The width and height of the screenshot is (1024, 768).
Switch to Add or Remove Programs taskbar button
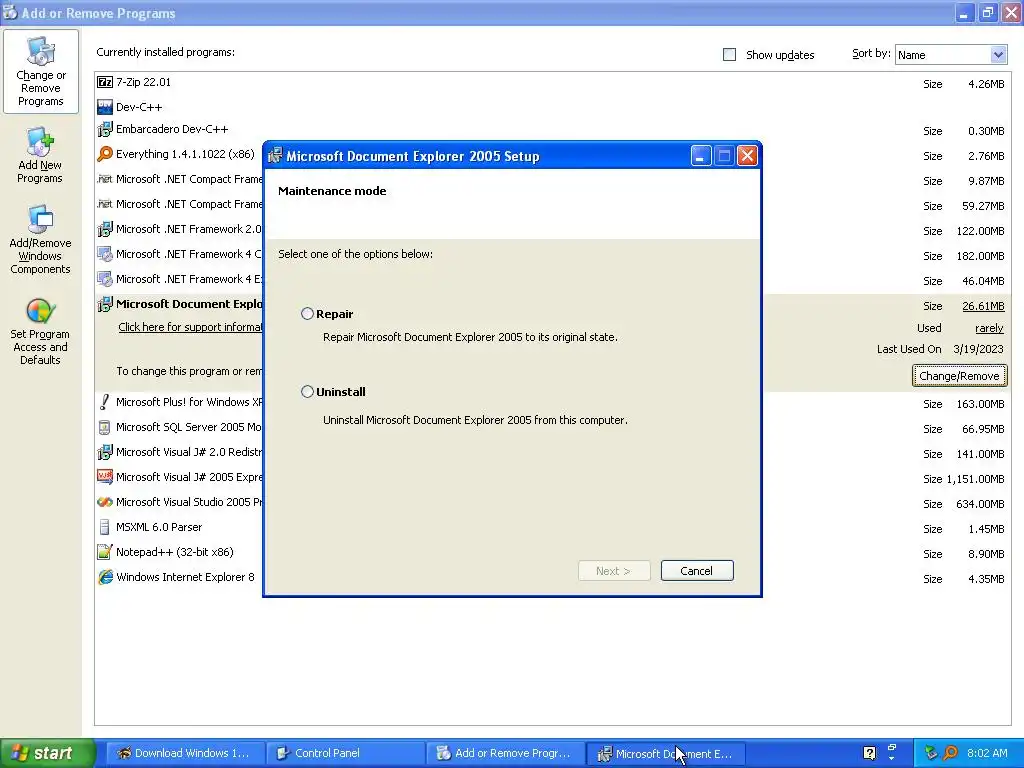505,753
